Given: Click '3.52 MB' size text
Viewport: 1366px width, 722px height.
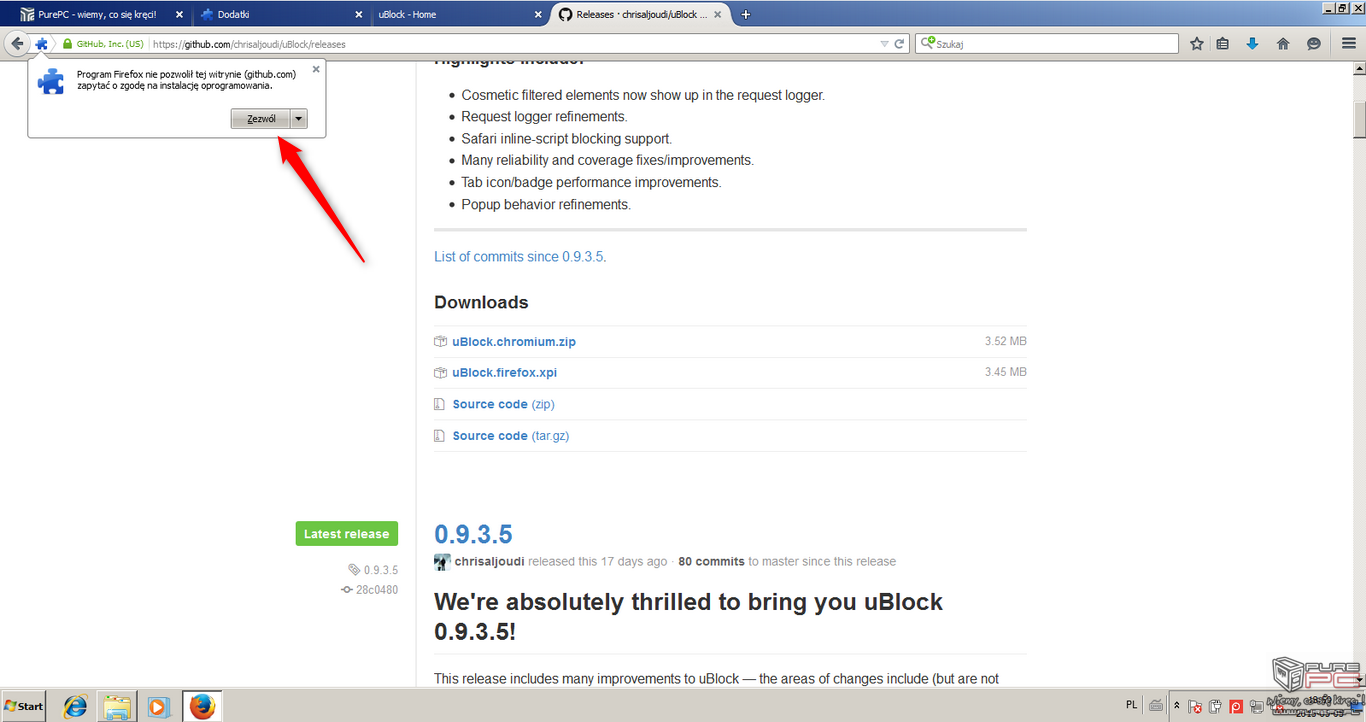Looking at the screenshot, I should (x=1006, y=341).
